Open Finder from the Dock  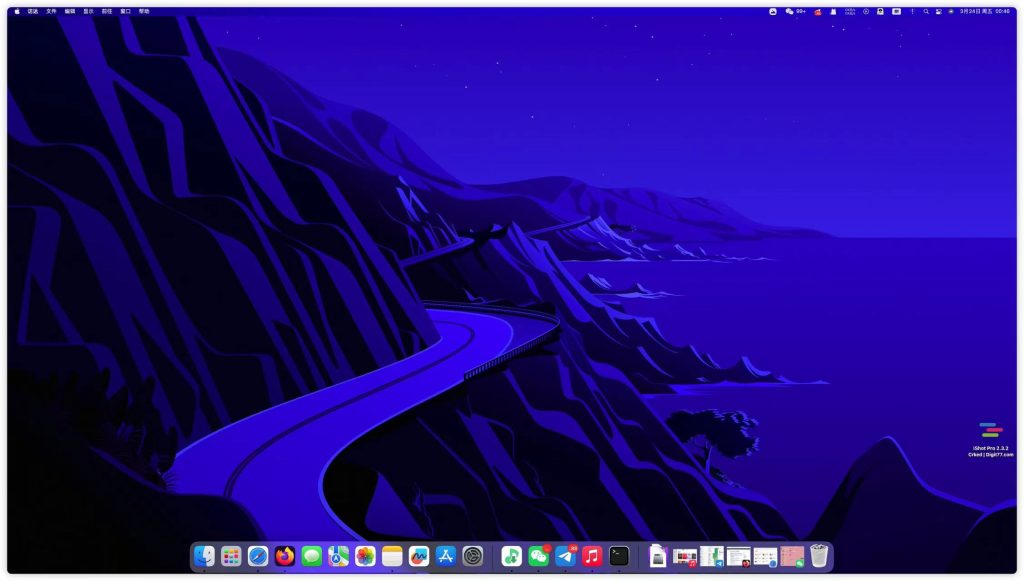point(204,556)
